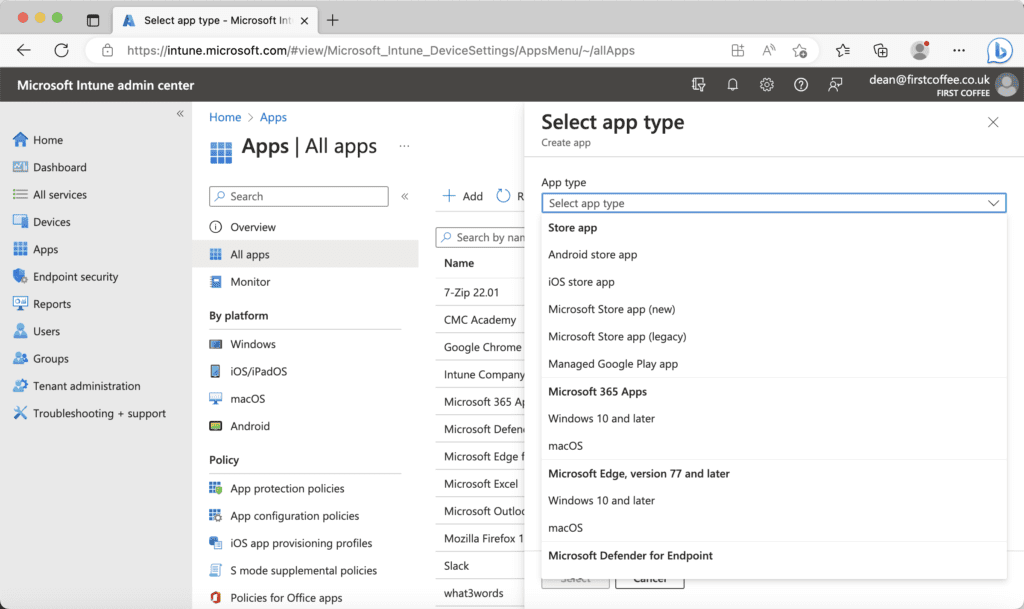The image size is (1024, 609).
Task: Focus the Search by name filter box
Action: pos(481,238)
